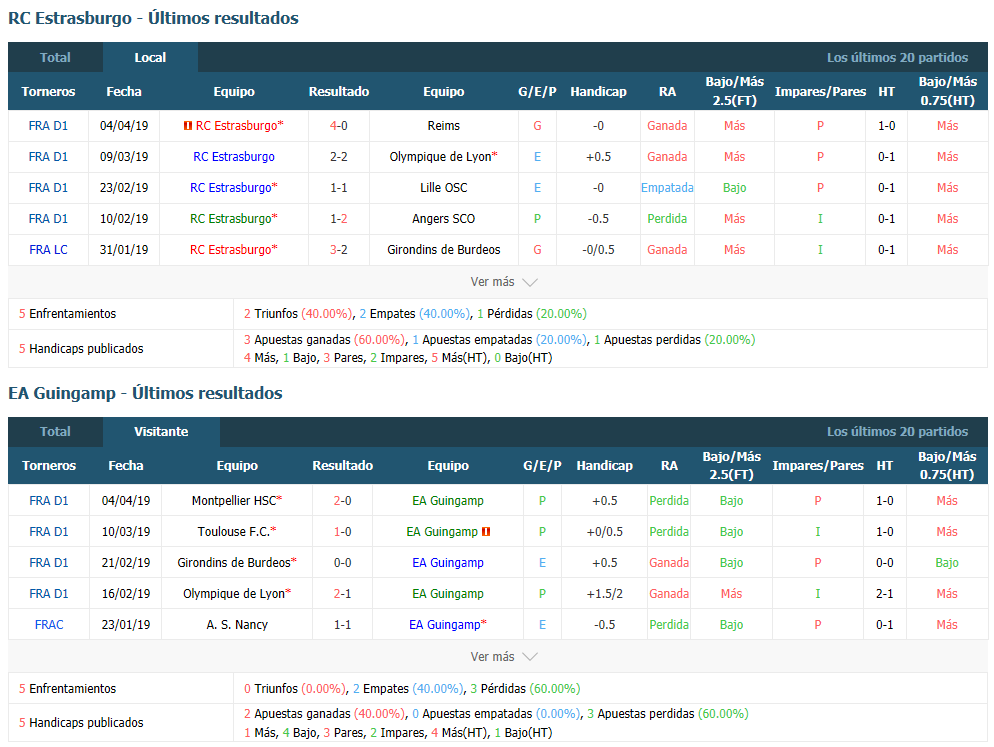The image size is (994, 747).
Task: Open FRA D1 link in the Montpellier HSC row
Action: click(49, 501)
